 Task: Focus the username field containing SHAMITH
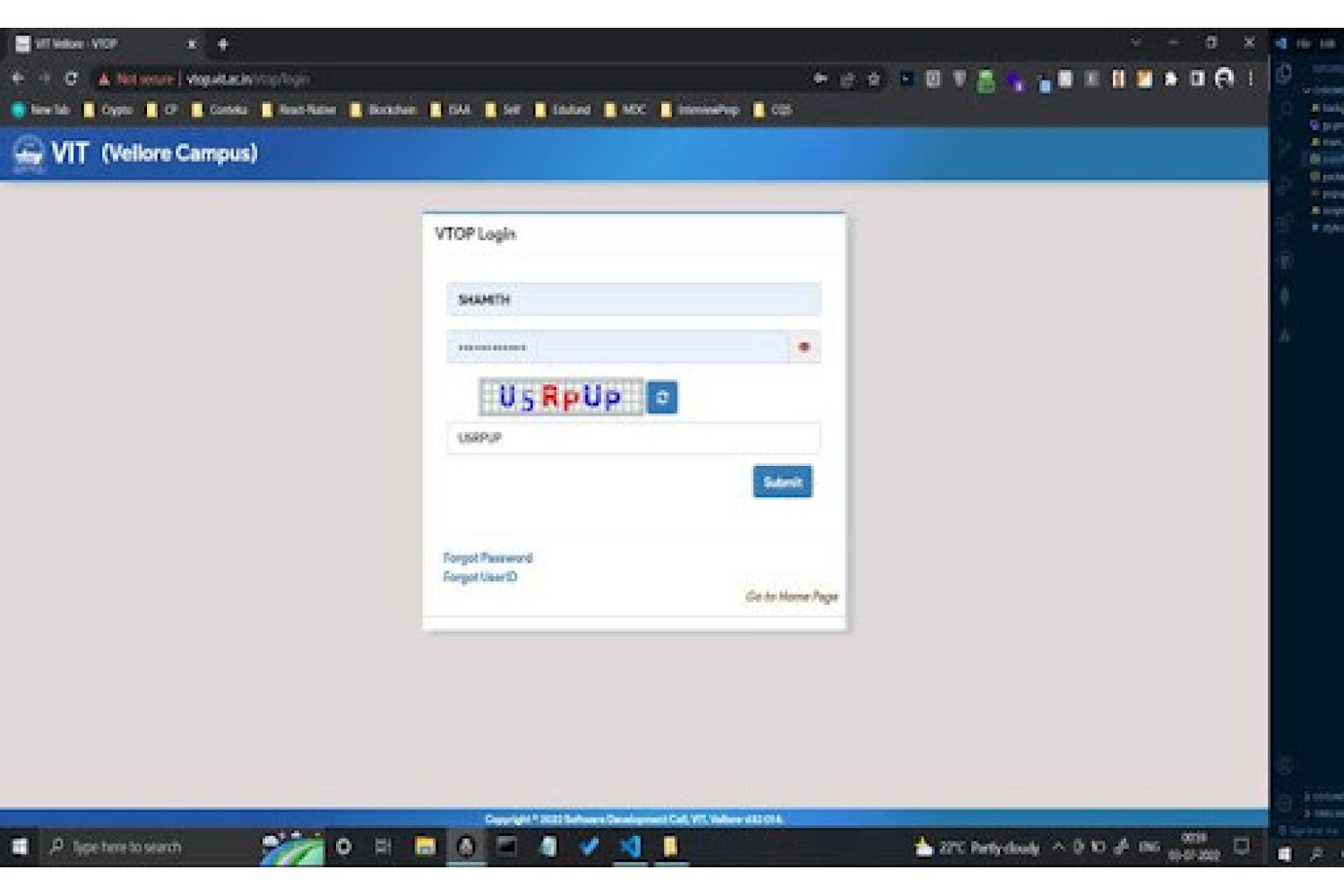(x=633, y=299)
